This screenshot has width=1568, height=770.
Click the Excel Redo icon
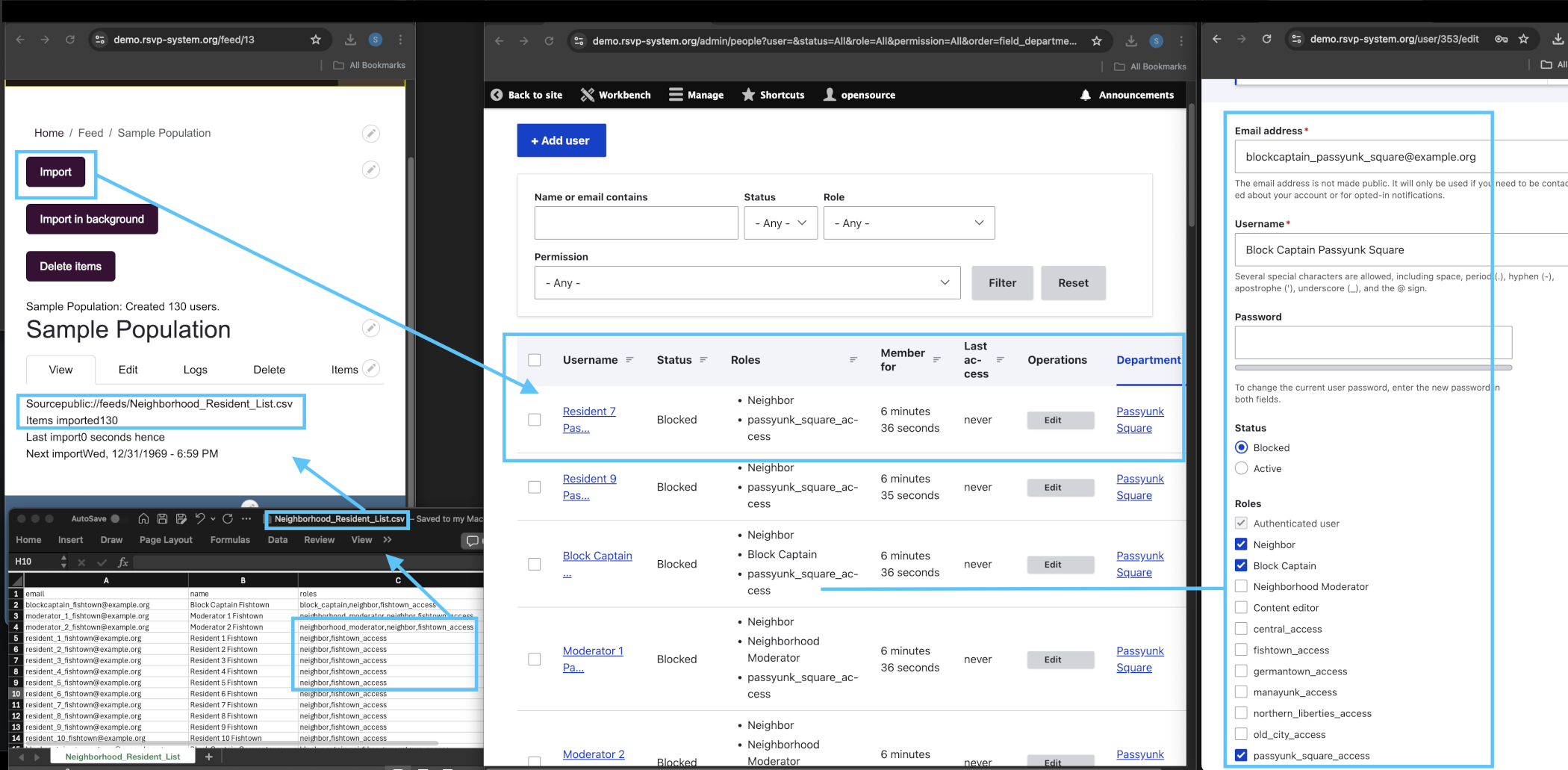(x=228, y=518)
